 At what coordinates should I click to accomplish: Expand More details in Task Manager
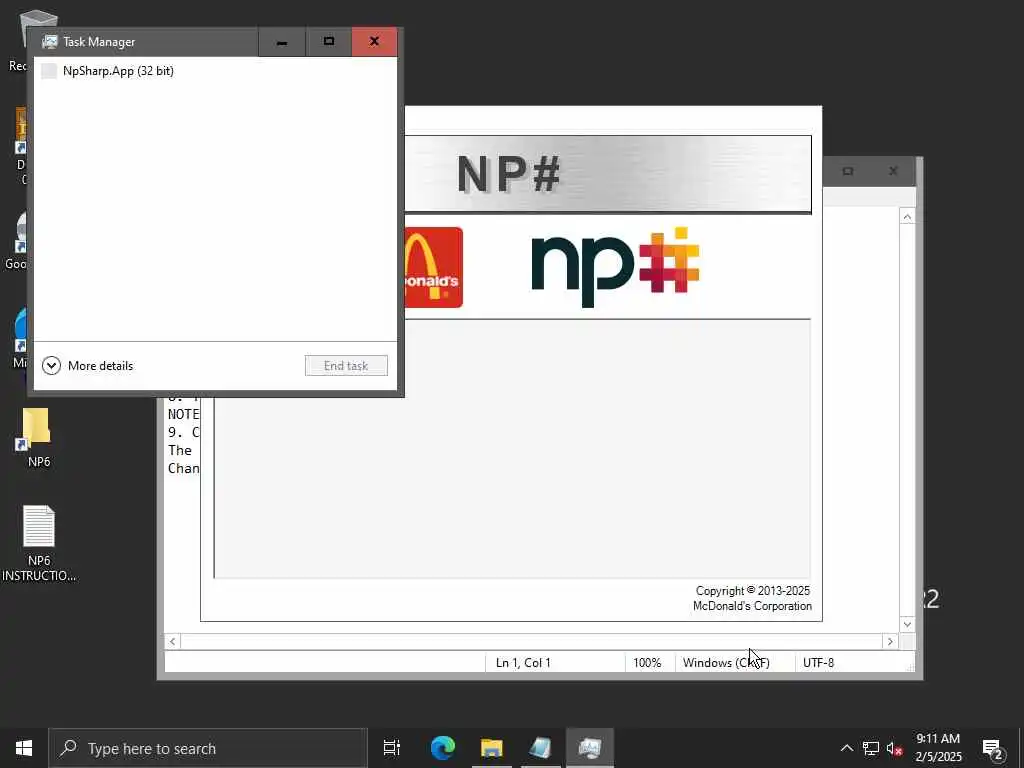point(88,366)
